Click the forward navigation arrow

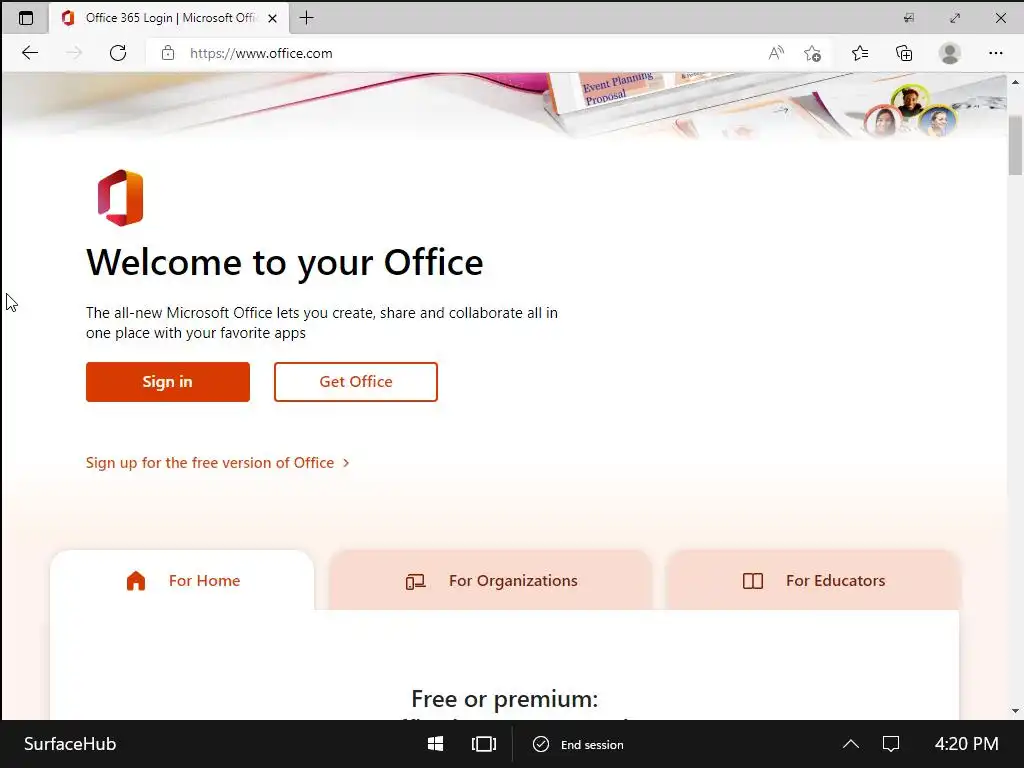(x=74, y=53)
